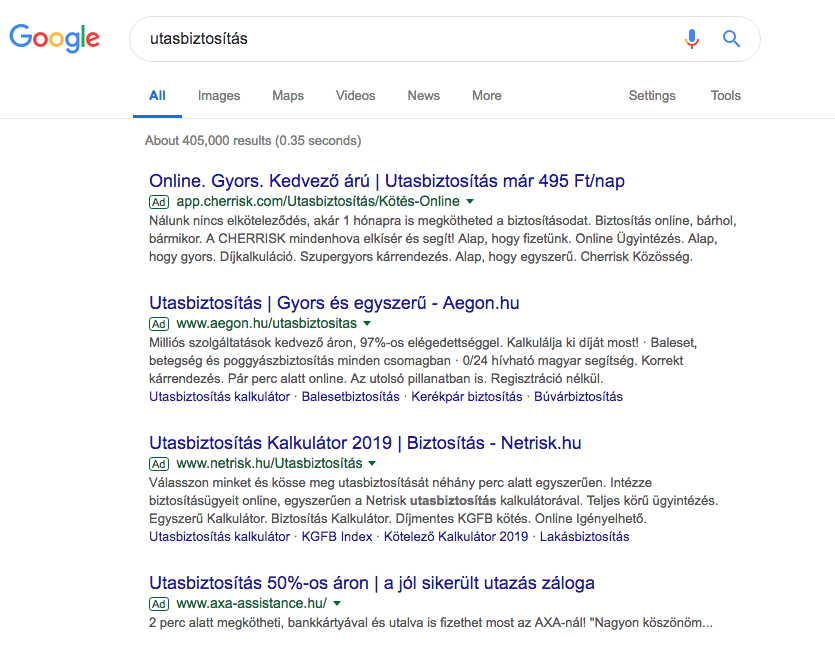Click the www.aegon.hu/utasbiztositas URL
Viewport: 835px width, 646px height.
266,323
